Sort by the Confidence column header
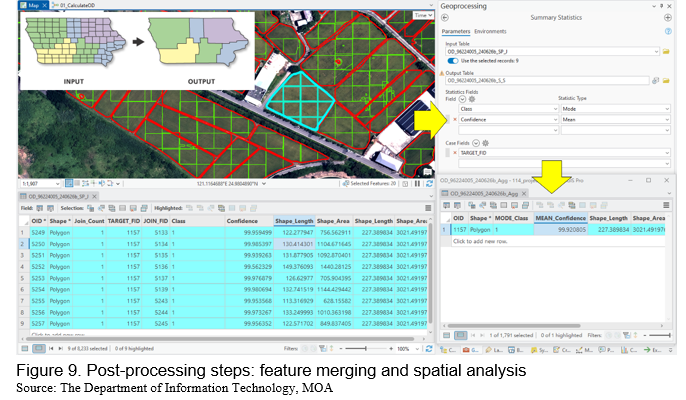The image size is (686, 400). click(x=242, y=221)
